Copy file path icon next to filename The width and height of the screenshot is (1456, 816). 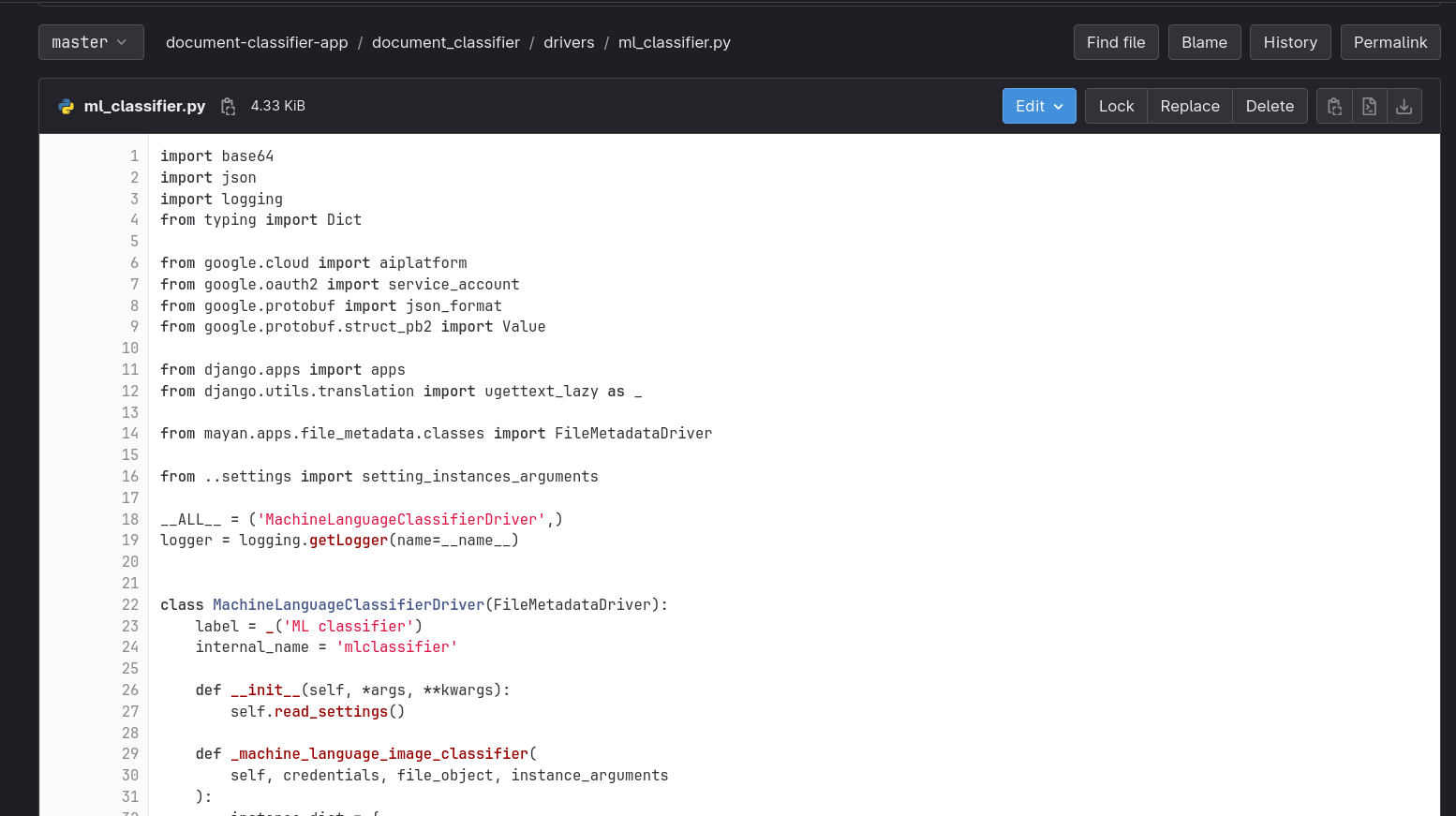(x=228, y=106)
